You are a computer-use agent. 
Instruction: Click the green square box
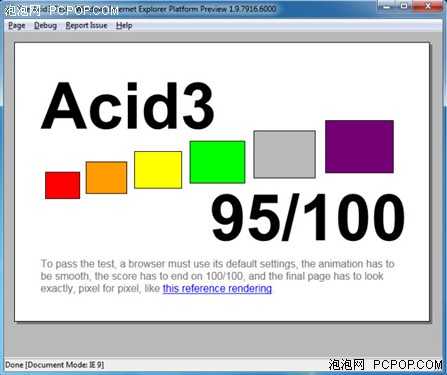(x=217, y=162)
